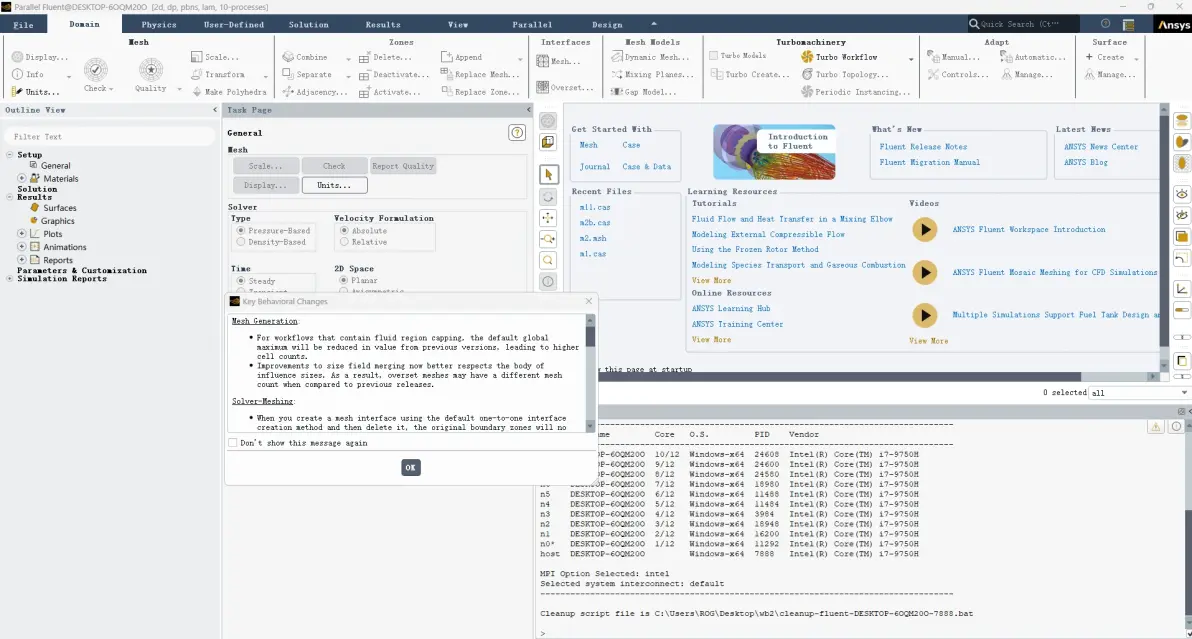
Task: Open the Overset interfaces icon
Action: coord(543,87)
